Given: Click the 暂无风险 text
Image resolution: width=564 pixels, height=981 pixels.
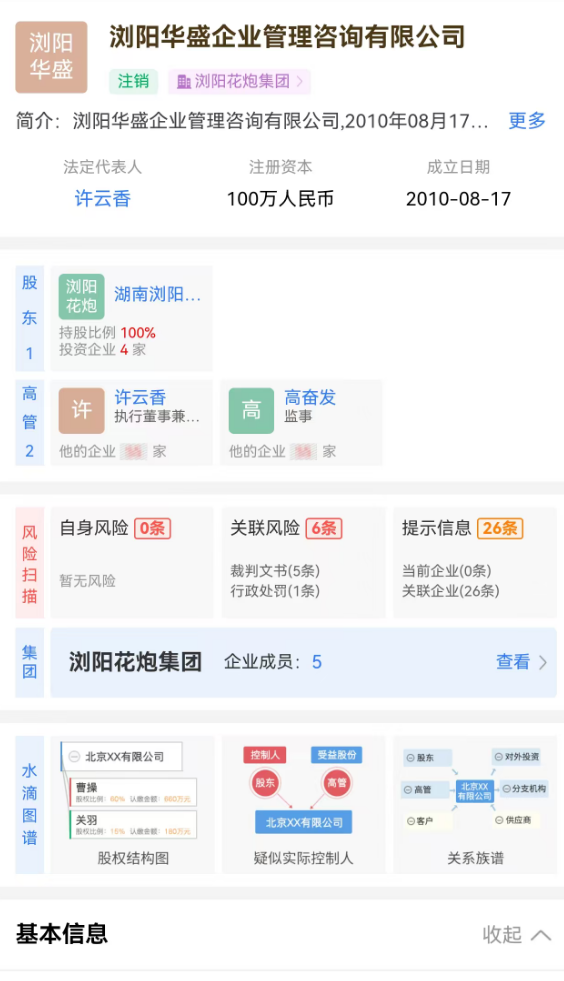Looking at the screenshot, I should pos(88,581).
